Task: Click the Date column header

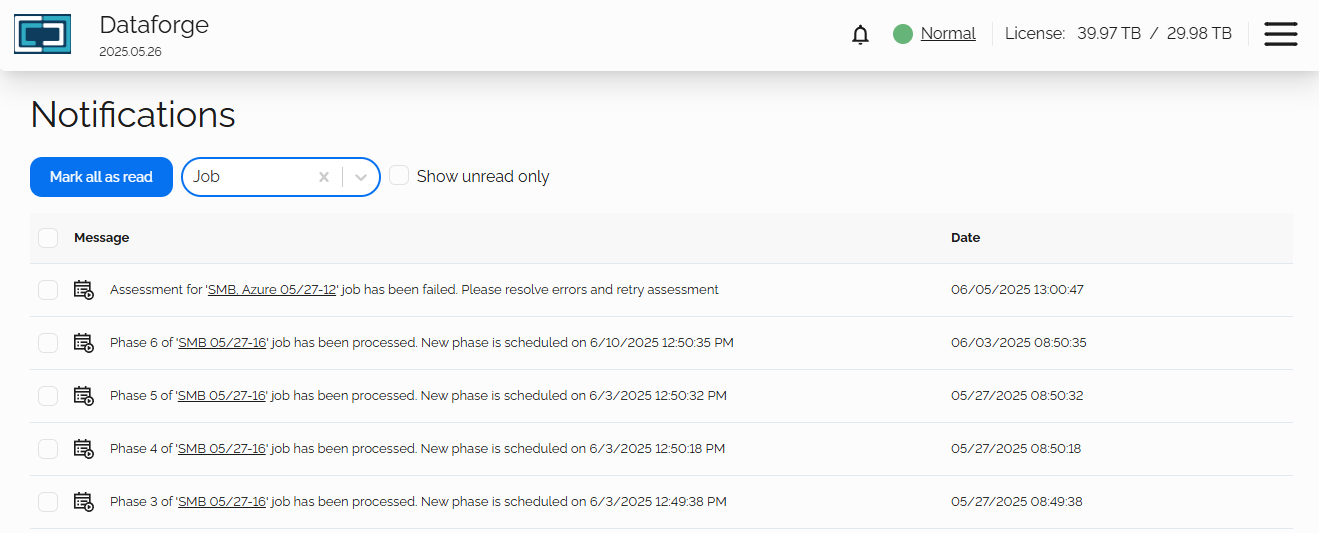Action: pyautogui.click(x=965, y=238)
